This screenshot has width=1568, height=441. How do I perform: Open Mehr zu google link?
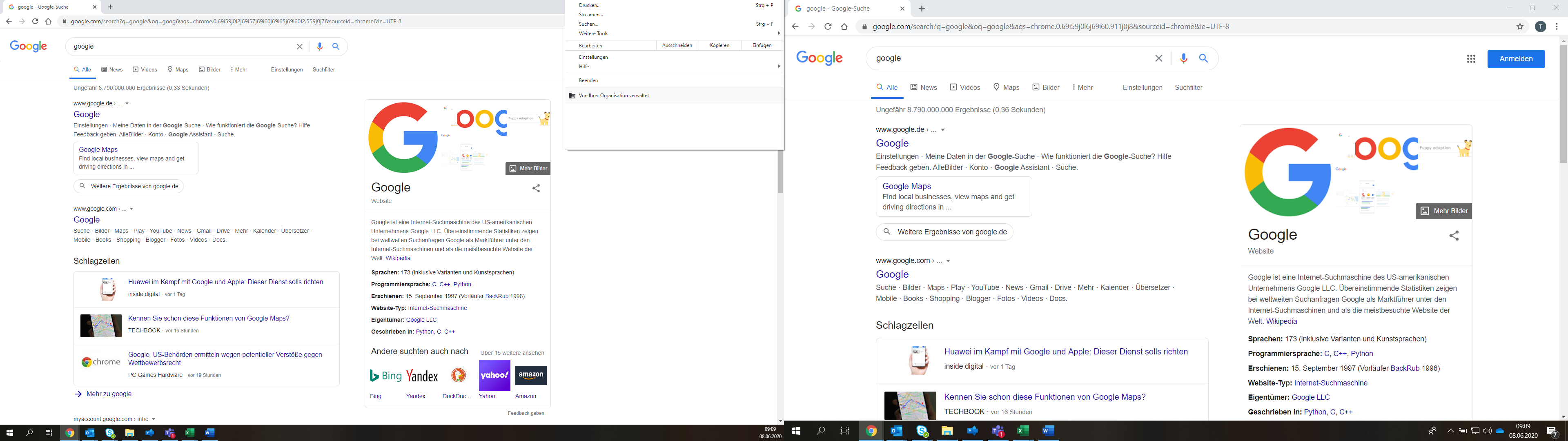click(x=103, y=394)
